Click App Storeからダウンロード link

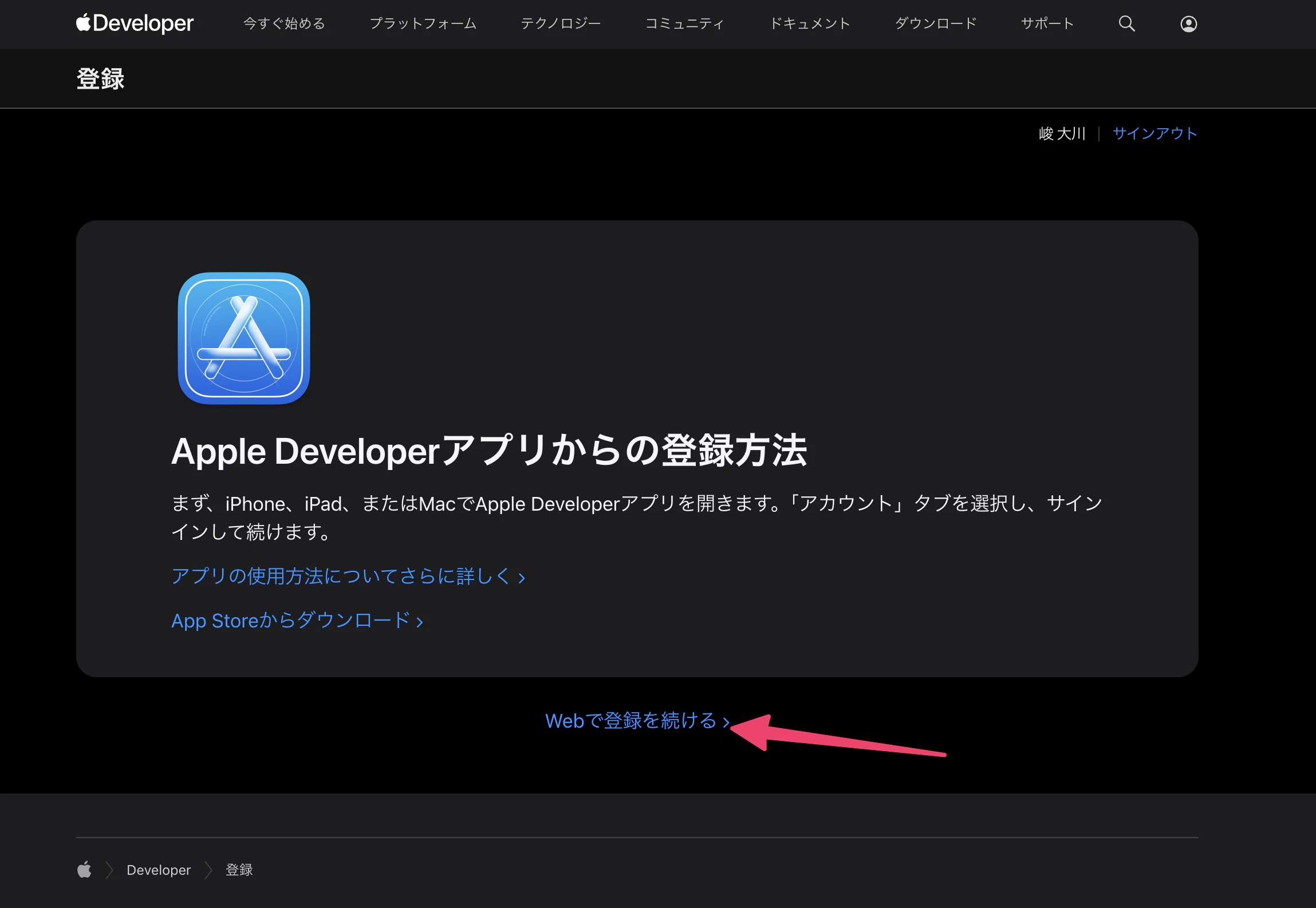pyautogui.click(x=297, y=621)
